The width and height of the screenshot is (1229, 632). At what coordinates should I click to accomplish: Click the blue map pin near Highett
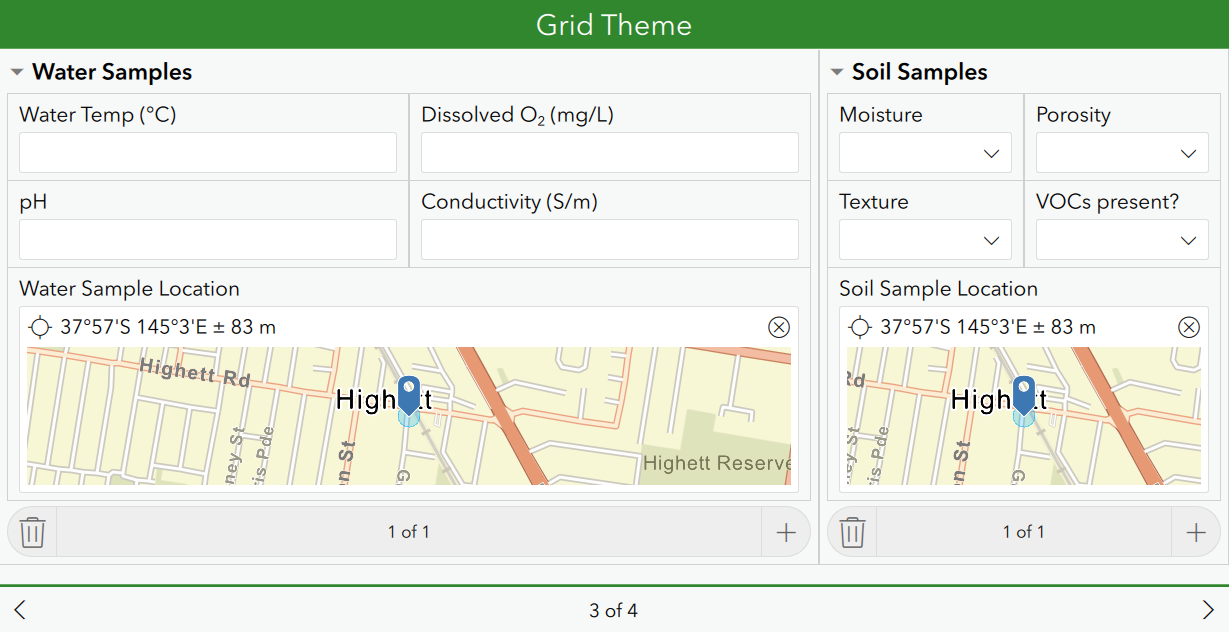[x=408, y=398]
